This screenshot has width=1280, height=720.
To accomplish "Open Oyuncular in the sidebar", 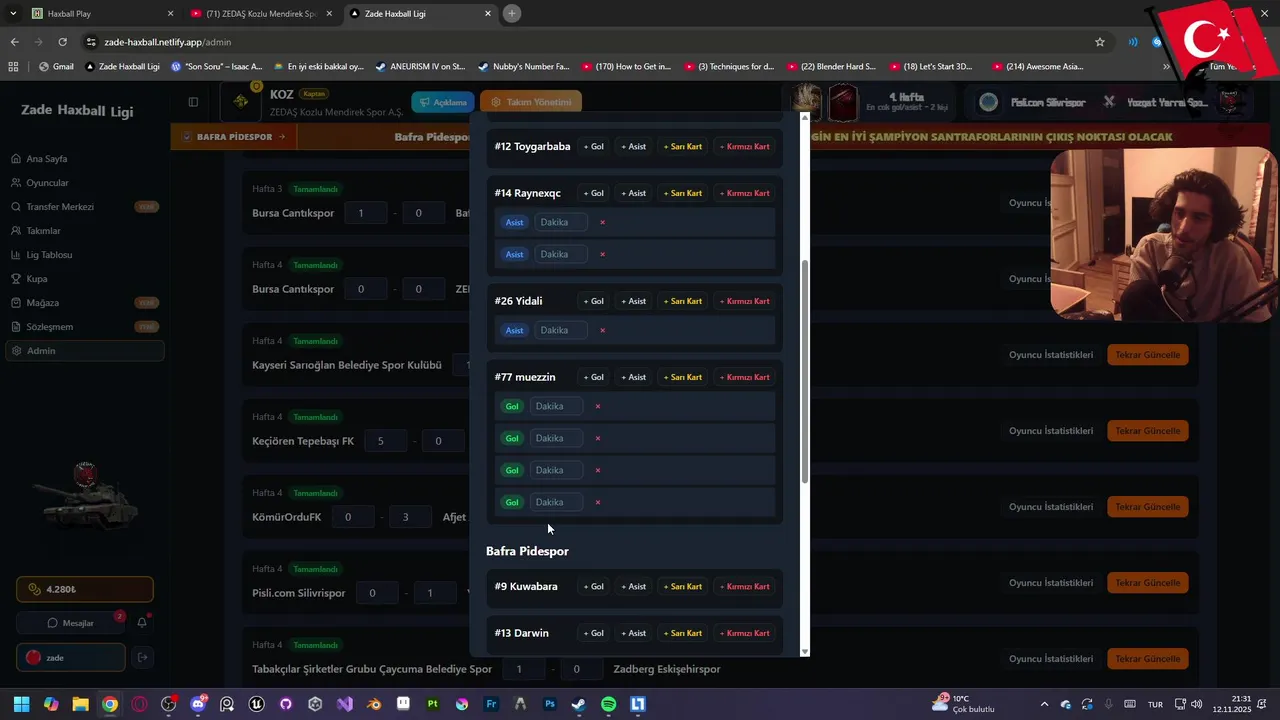I will 47,183.
